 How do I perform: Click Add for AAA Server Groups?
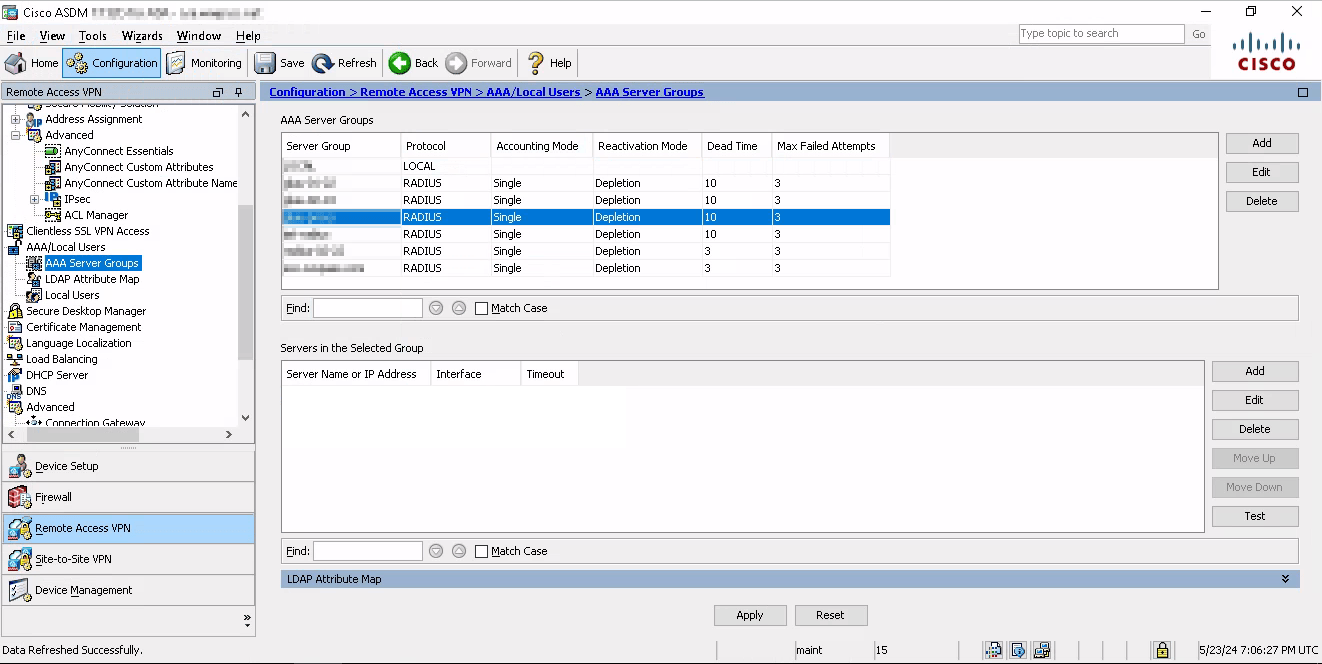[1261, 143]
